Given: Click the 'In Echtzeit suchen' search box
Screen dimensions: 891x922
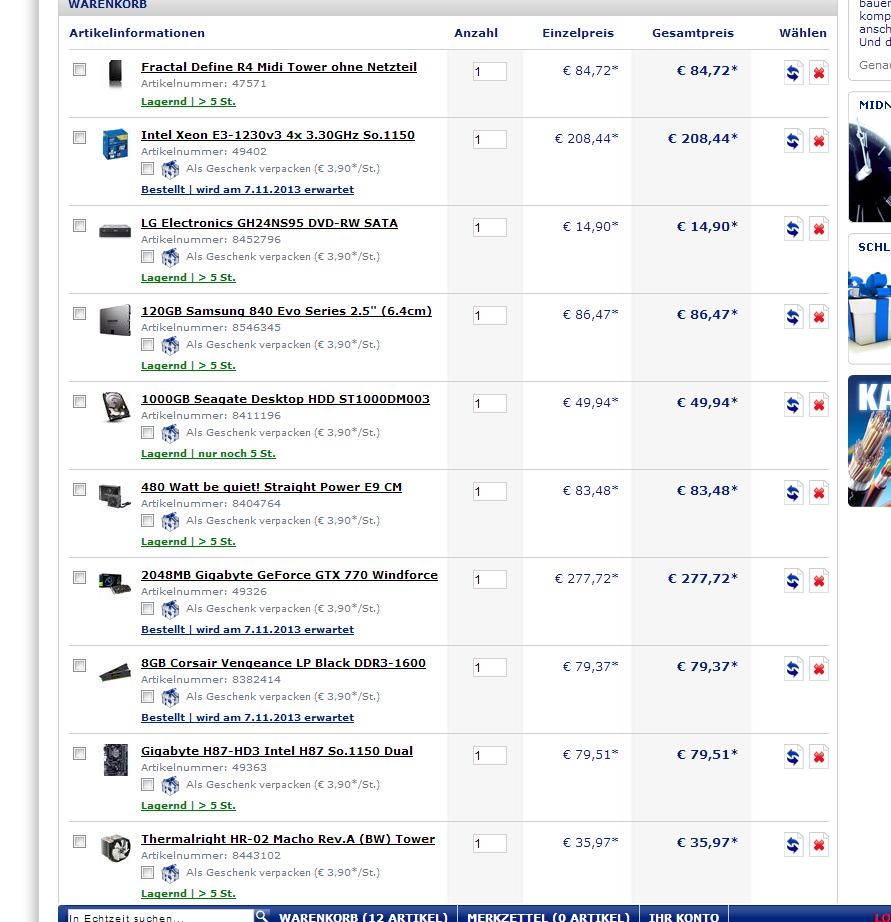Looking at the screenshot, I should pyautogui.click(x=161, y=917).
